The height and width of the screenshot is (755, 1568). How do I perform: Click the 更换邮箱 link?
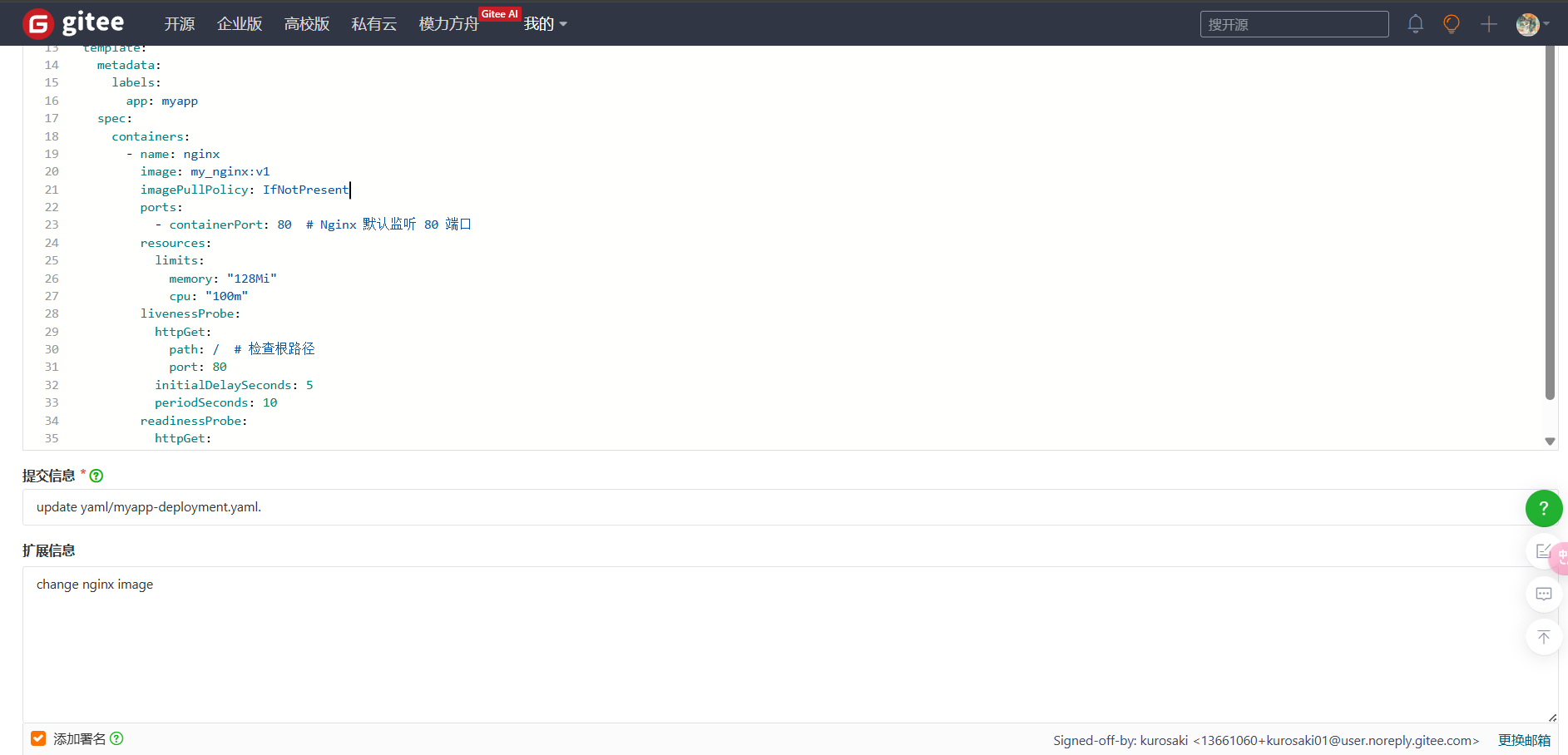pyautogui.click(x=1524, y=740)
